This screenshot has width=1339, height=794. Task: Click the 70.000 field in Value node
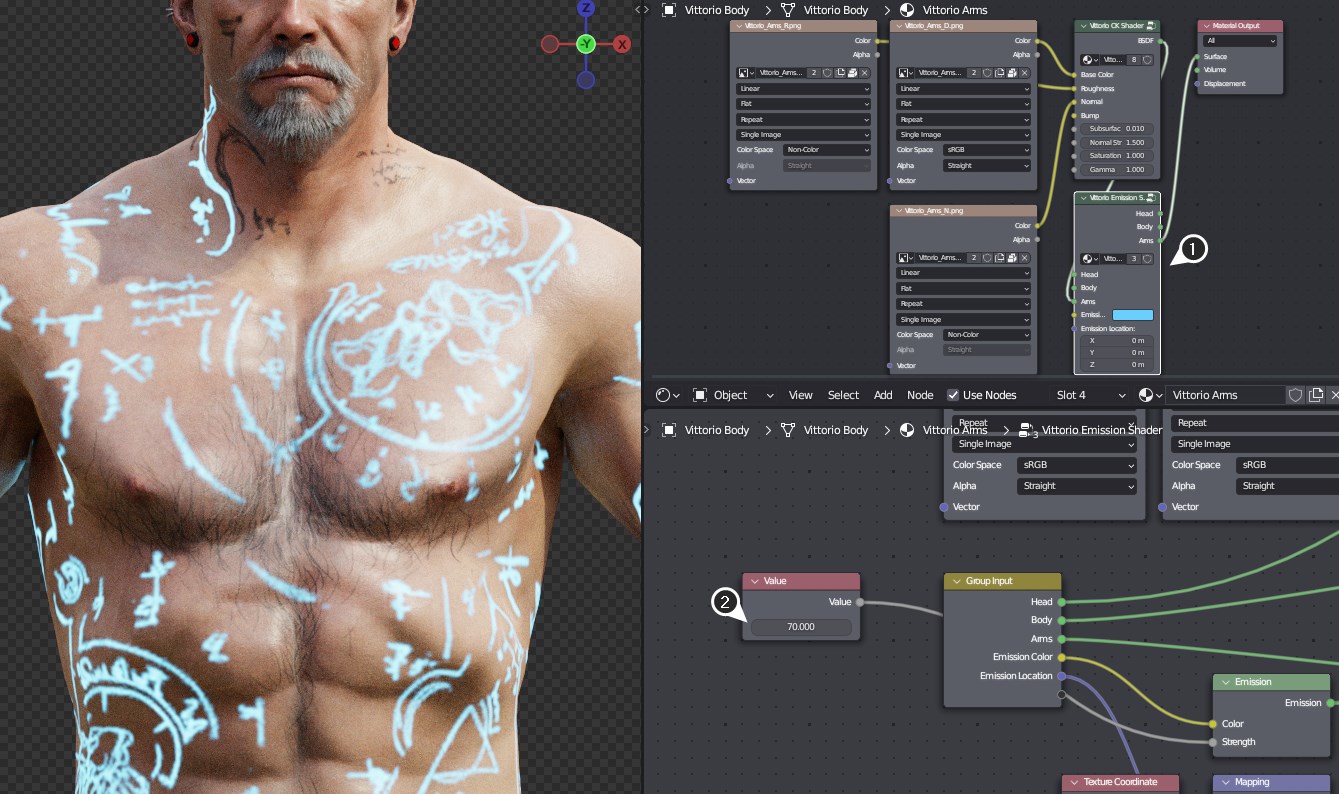pyautogui.click(x=801, y=627)
